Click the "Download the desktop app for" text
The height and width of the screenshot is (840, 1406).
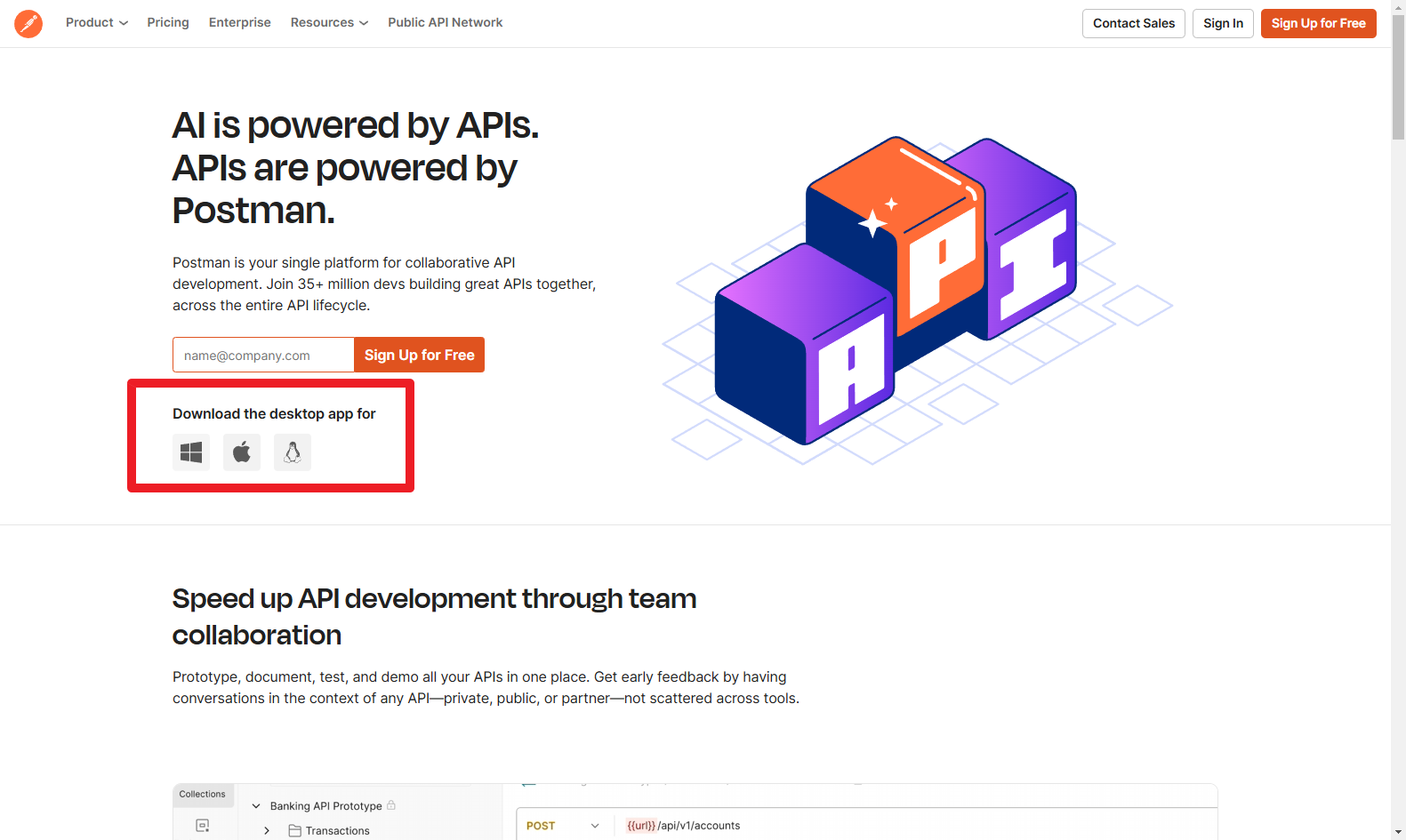pos(274,413)
